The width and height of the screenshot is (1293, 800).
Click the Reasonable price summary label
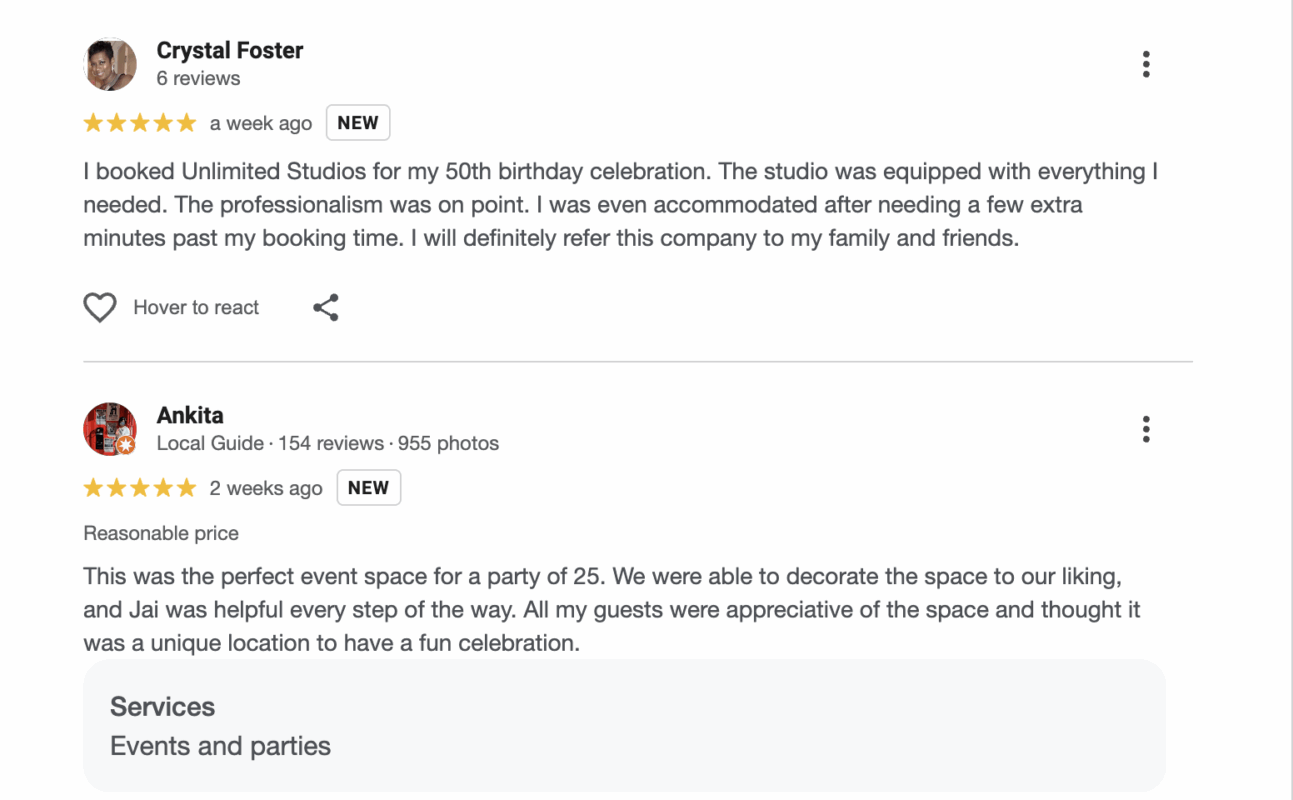click(160, 533)
